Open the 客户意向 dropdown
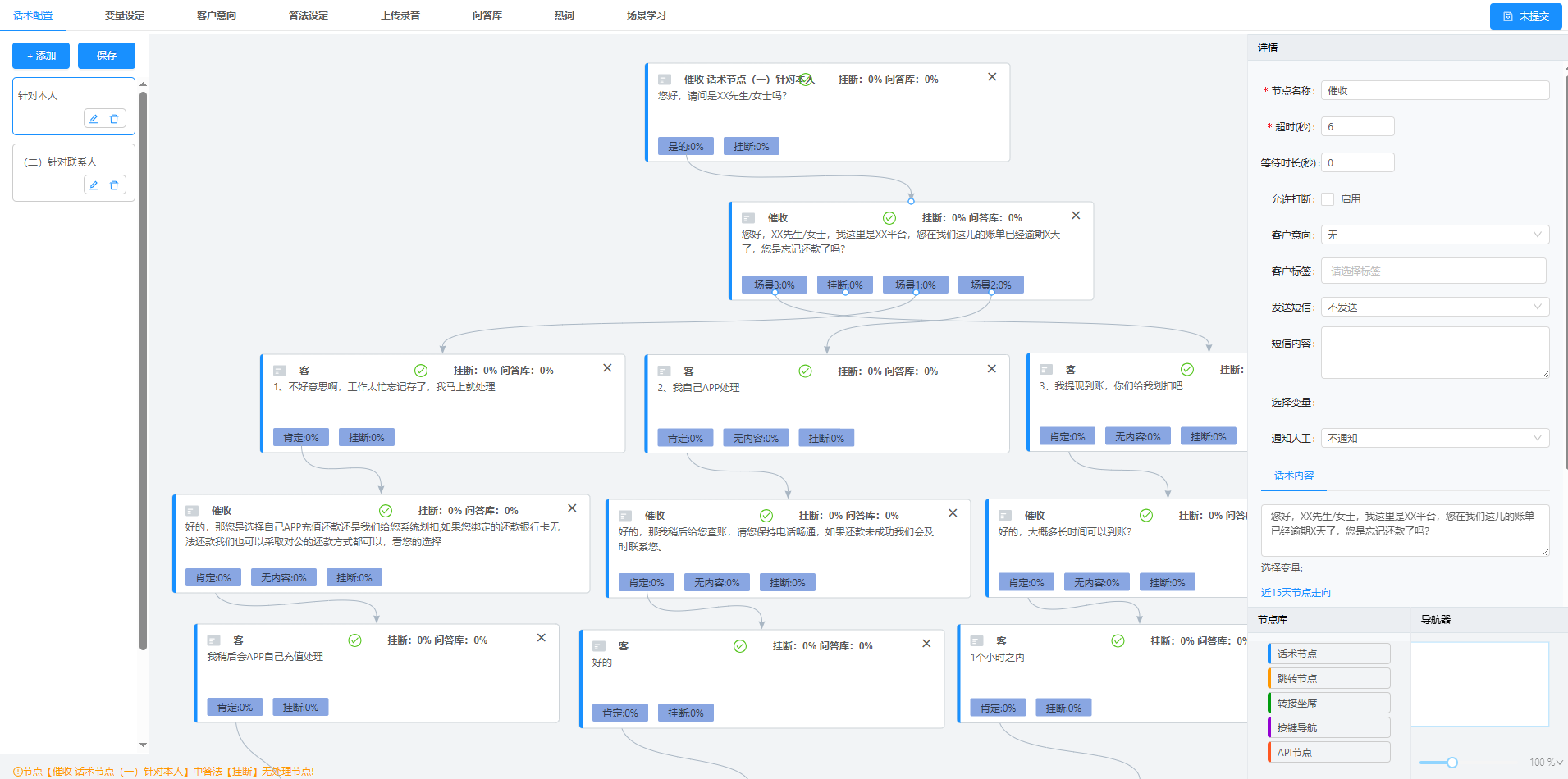Screen dimensions: 1568x779 click(x=1434, y=235)
